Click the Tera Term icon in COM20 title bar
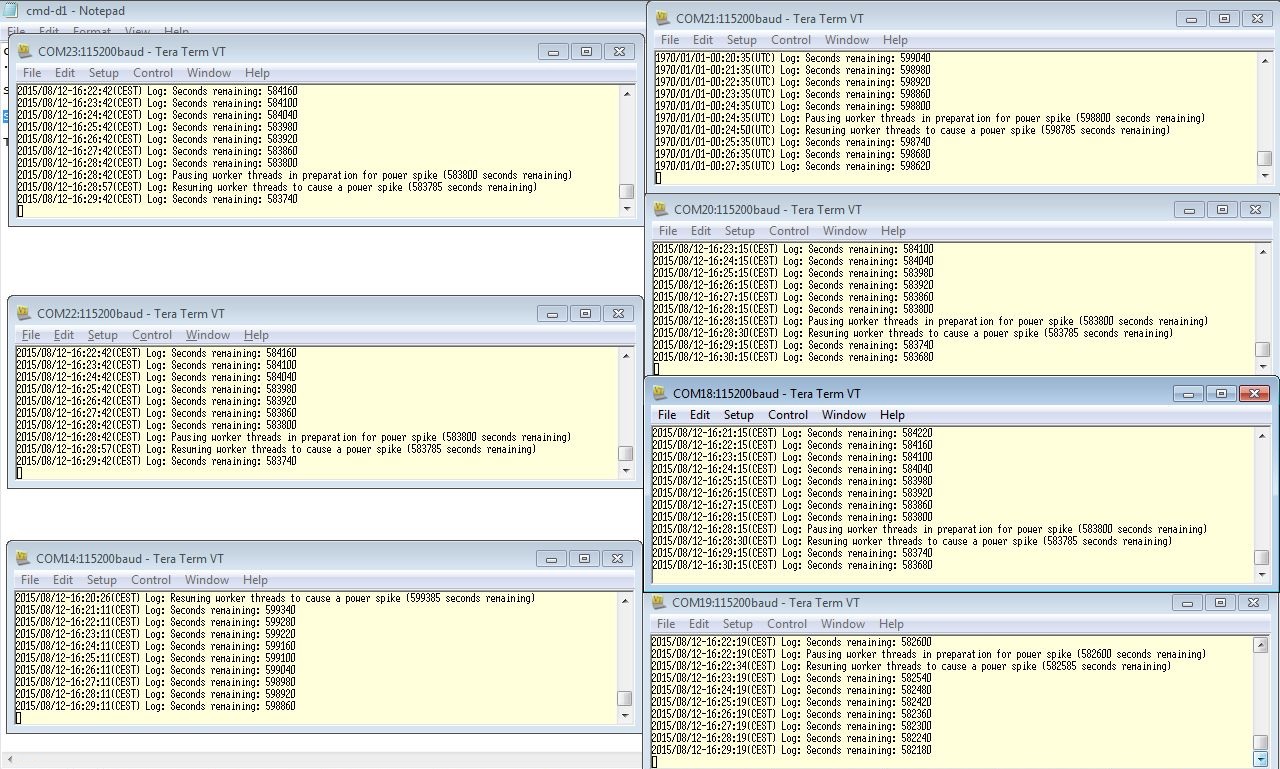The height and width of the screenshot is (769, 1280). 660,210
